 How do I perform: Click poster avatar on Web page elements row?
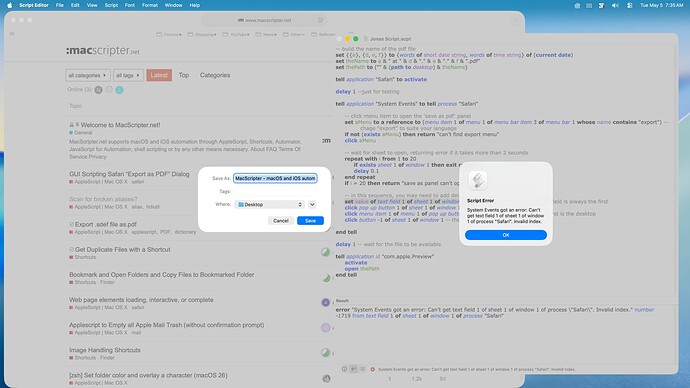coord(325,302)
